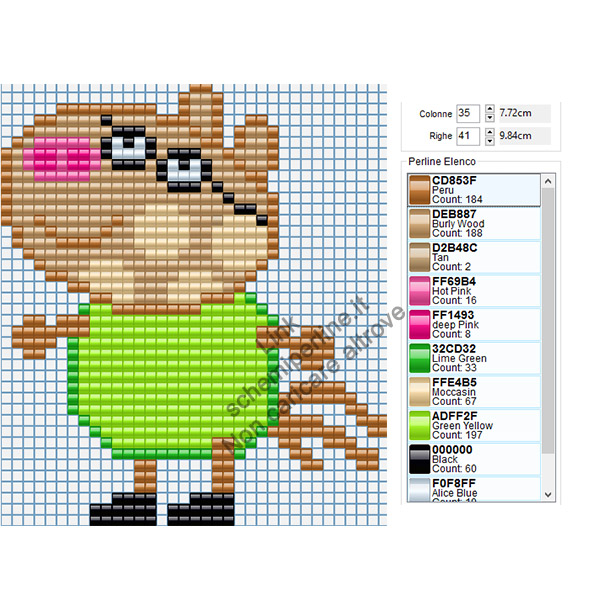Click the bead list scroll up arrow
This screenshot has width=600, height=600.
point(548,181)
